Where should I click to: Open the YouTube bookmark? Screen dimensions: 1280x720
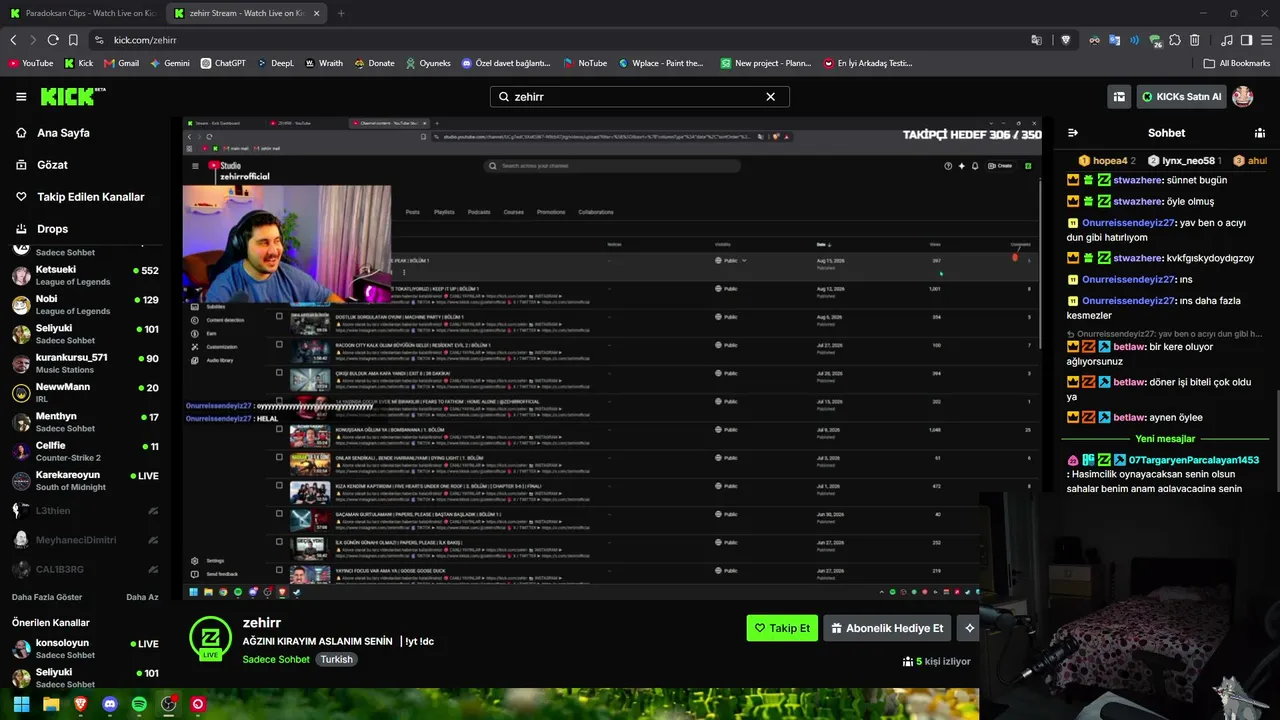31,63
